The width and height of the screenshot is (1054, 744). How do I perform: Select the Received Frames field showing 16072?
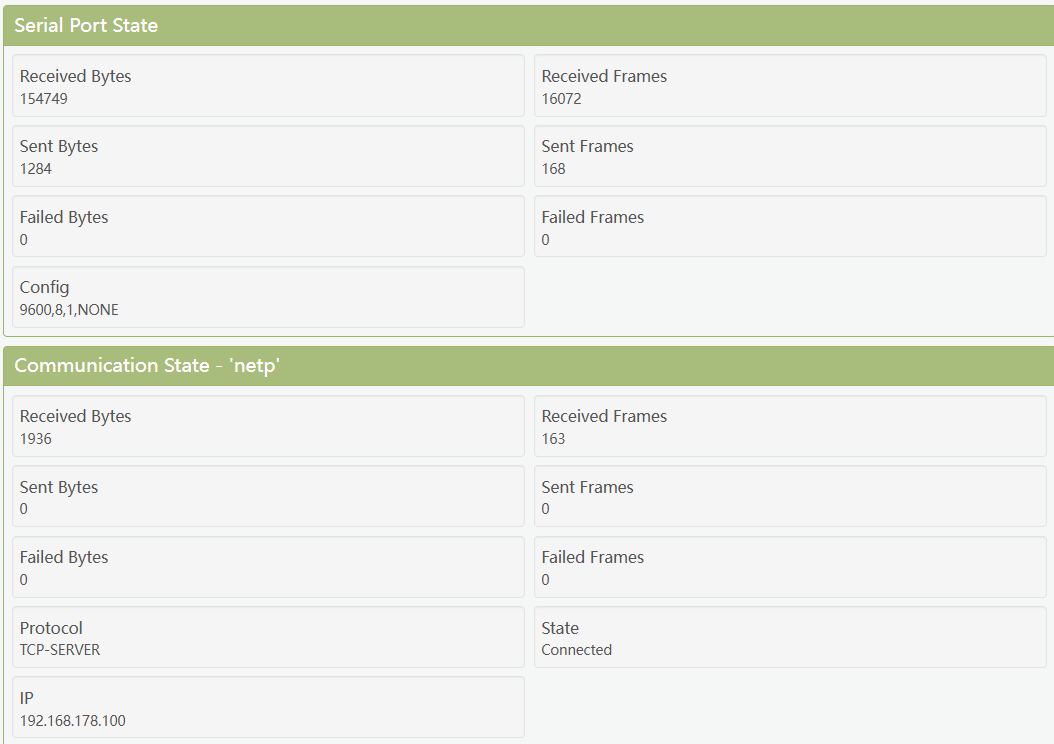(790, 86)
